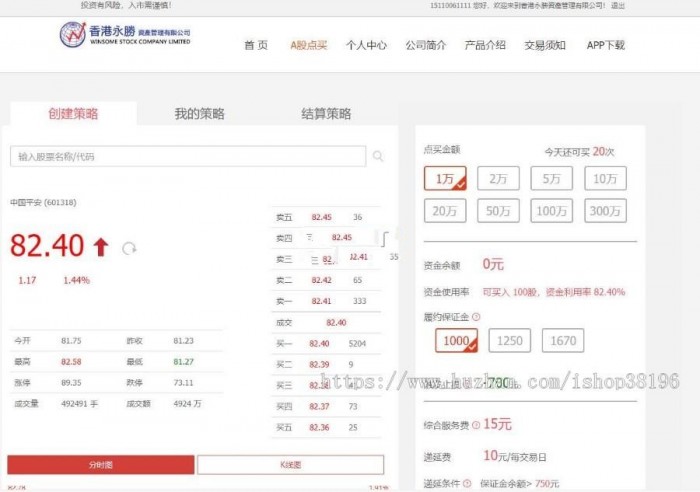Go to APP下载 in the top navigation

click(605, 45)
